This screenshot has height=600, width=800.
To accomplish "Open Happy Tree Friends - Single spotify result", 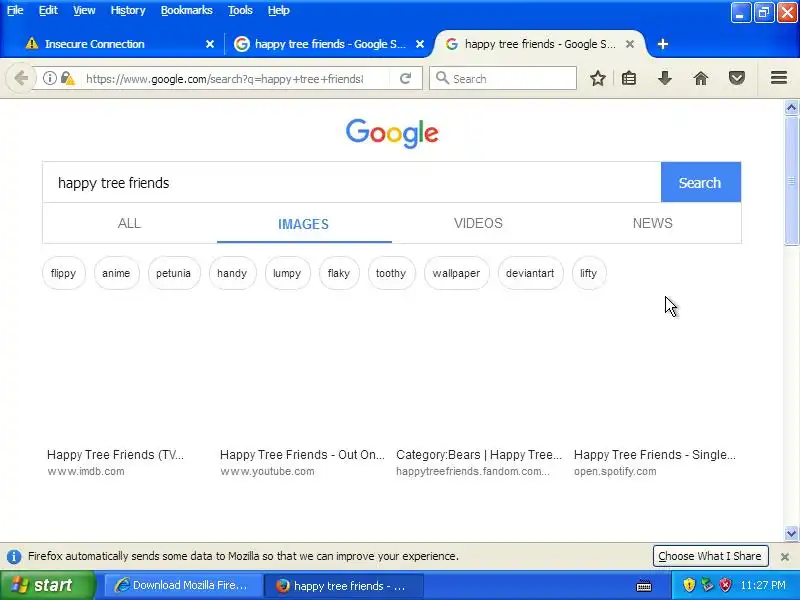I will click(655, 455).
